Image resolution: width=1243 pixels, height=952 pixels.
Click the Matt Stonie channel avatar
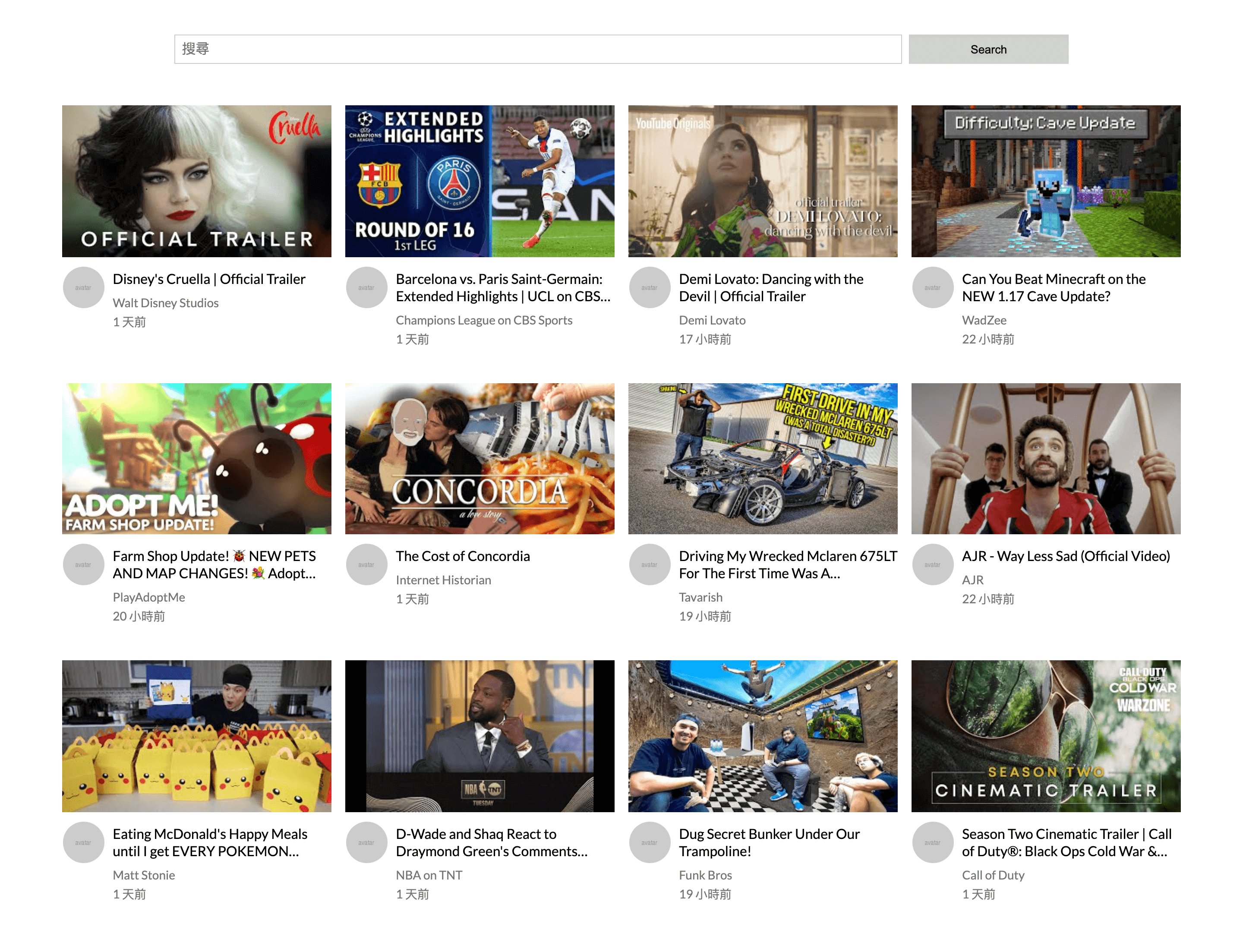click(x=83, y=842)
